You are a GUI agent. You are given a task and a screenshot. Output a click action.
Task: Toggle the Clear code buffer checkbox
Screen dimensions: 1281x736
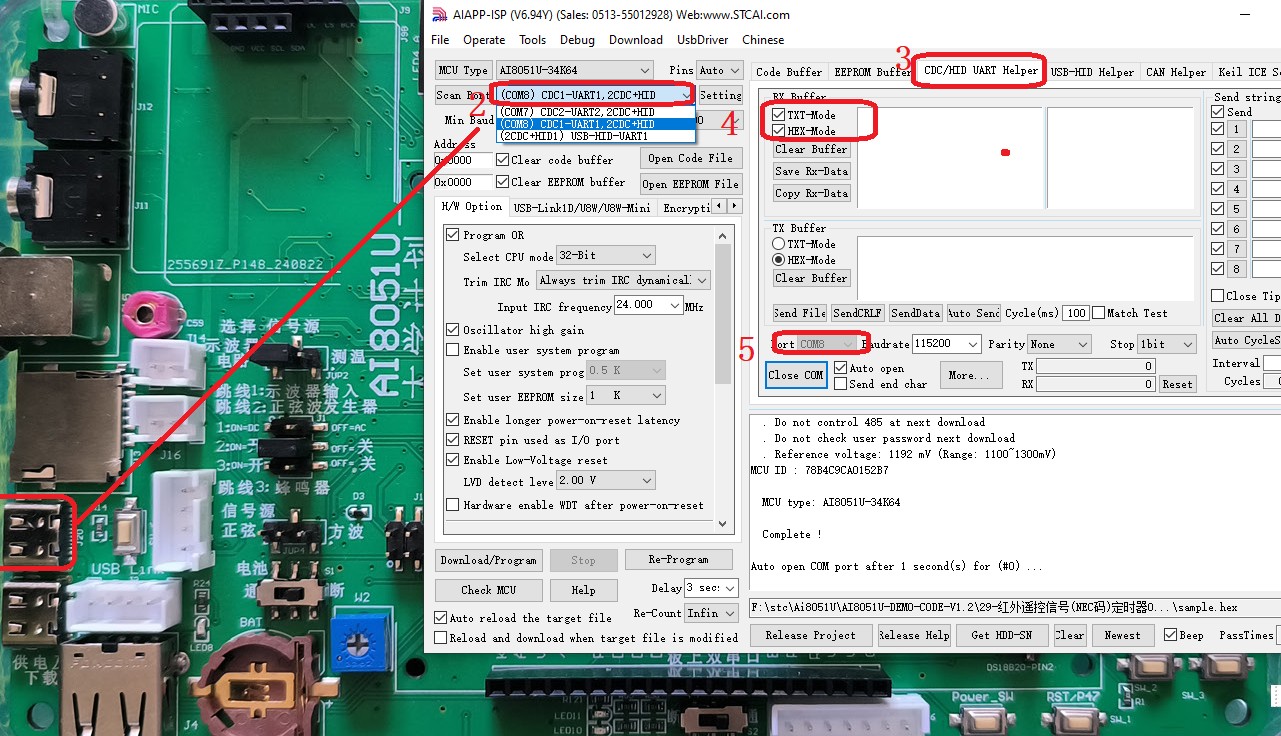tap(502, 160)
